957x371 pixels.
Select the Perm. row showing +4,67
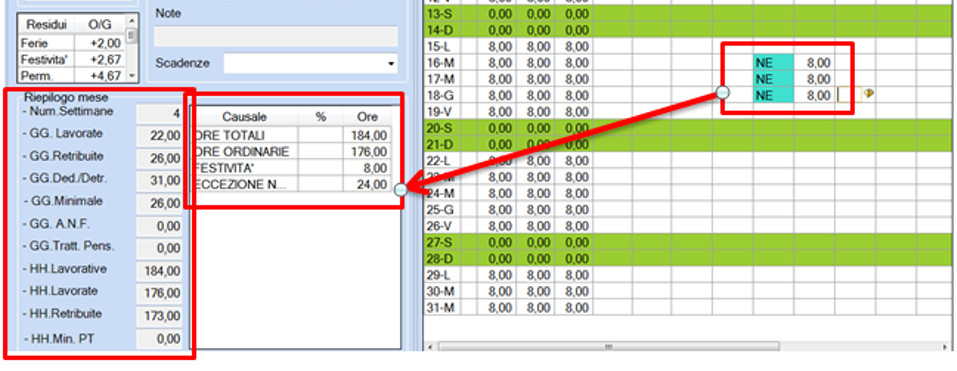coord(71,76)
